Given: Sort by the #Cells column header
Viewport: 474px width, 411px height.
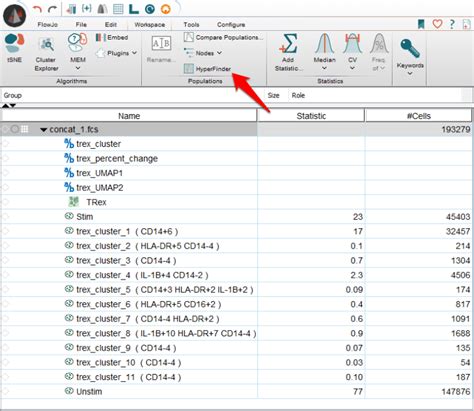Looking at the screenshot, I should 419,116.
